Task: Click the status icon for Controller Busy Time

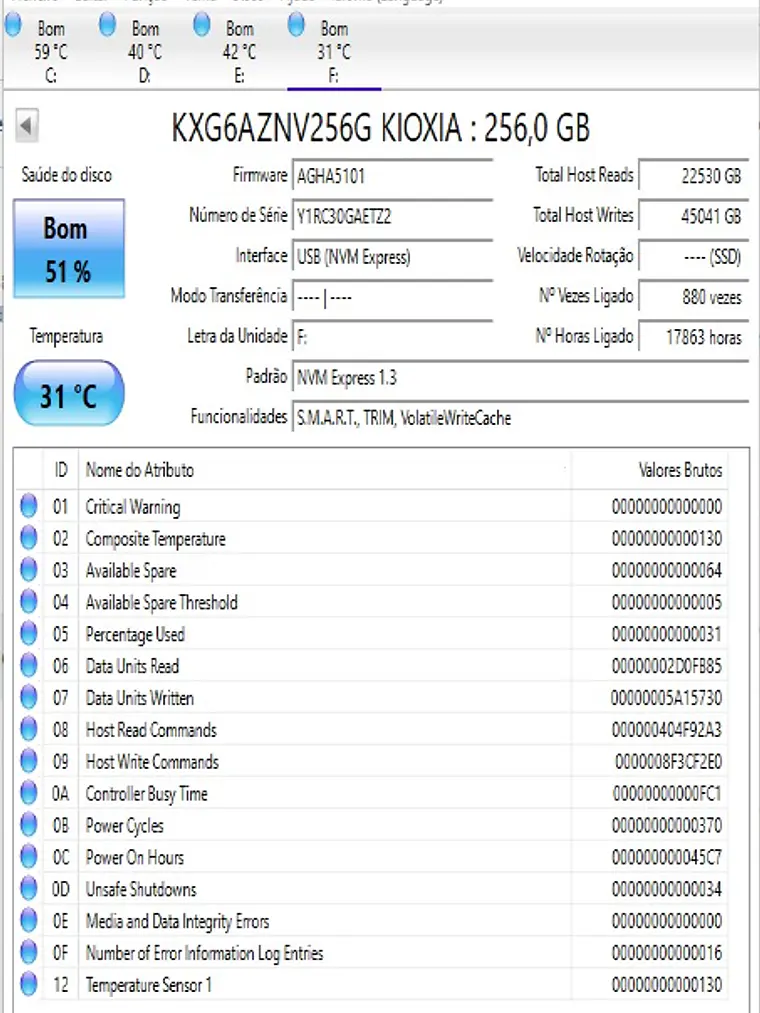Action: 28,793
